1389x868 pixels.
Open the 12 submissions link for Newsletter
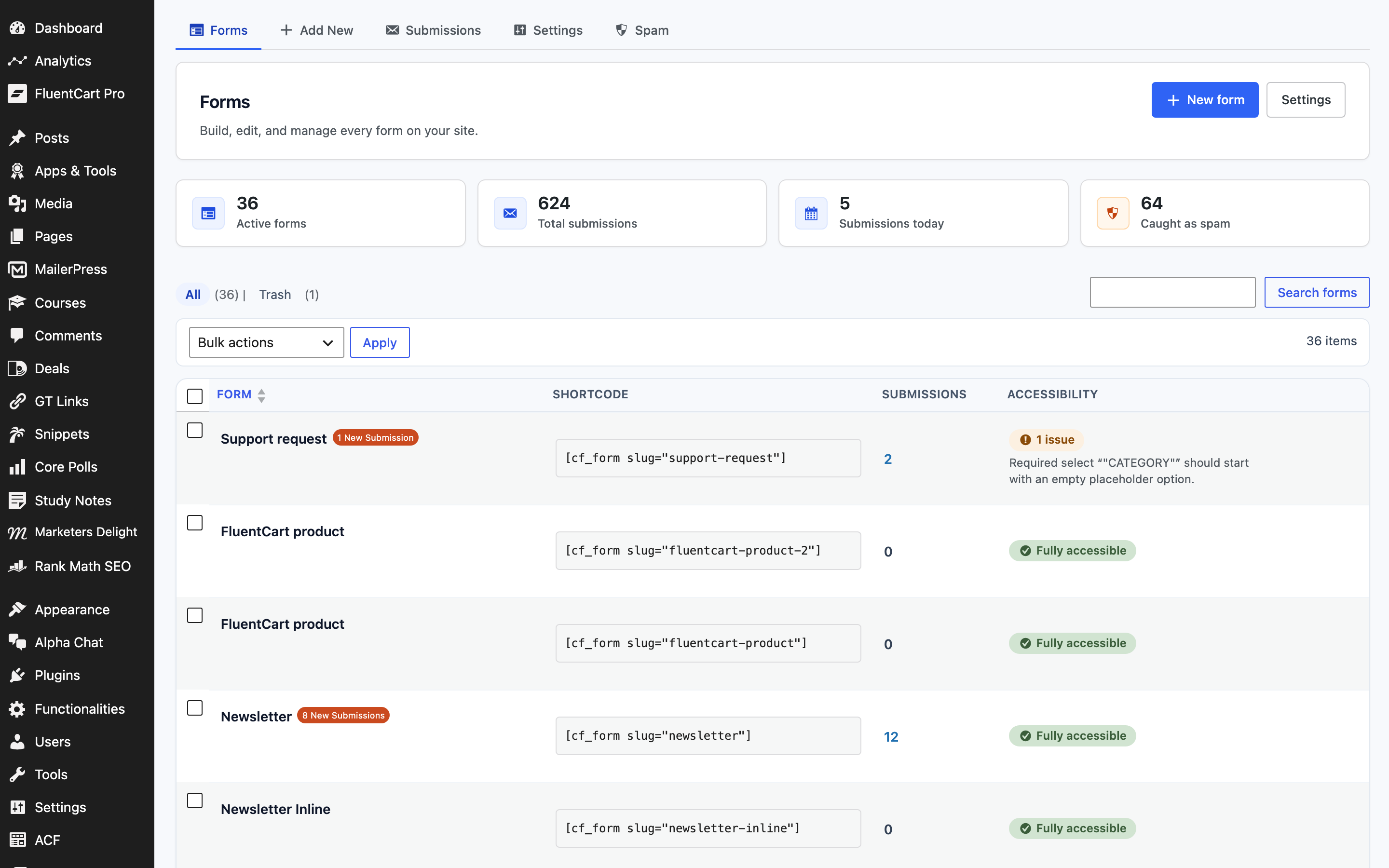tap(891, 736)
